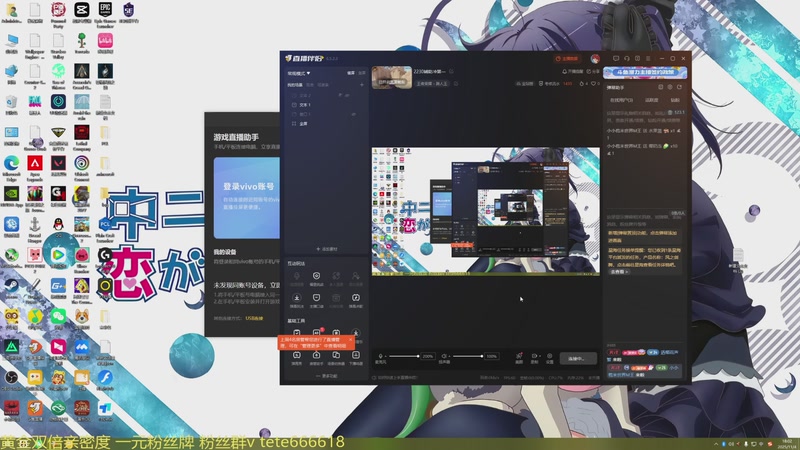Click the promotional banner on right panel

click(645, 72)
